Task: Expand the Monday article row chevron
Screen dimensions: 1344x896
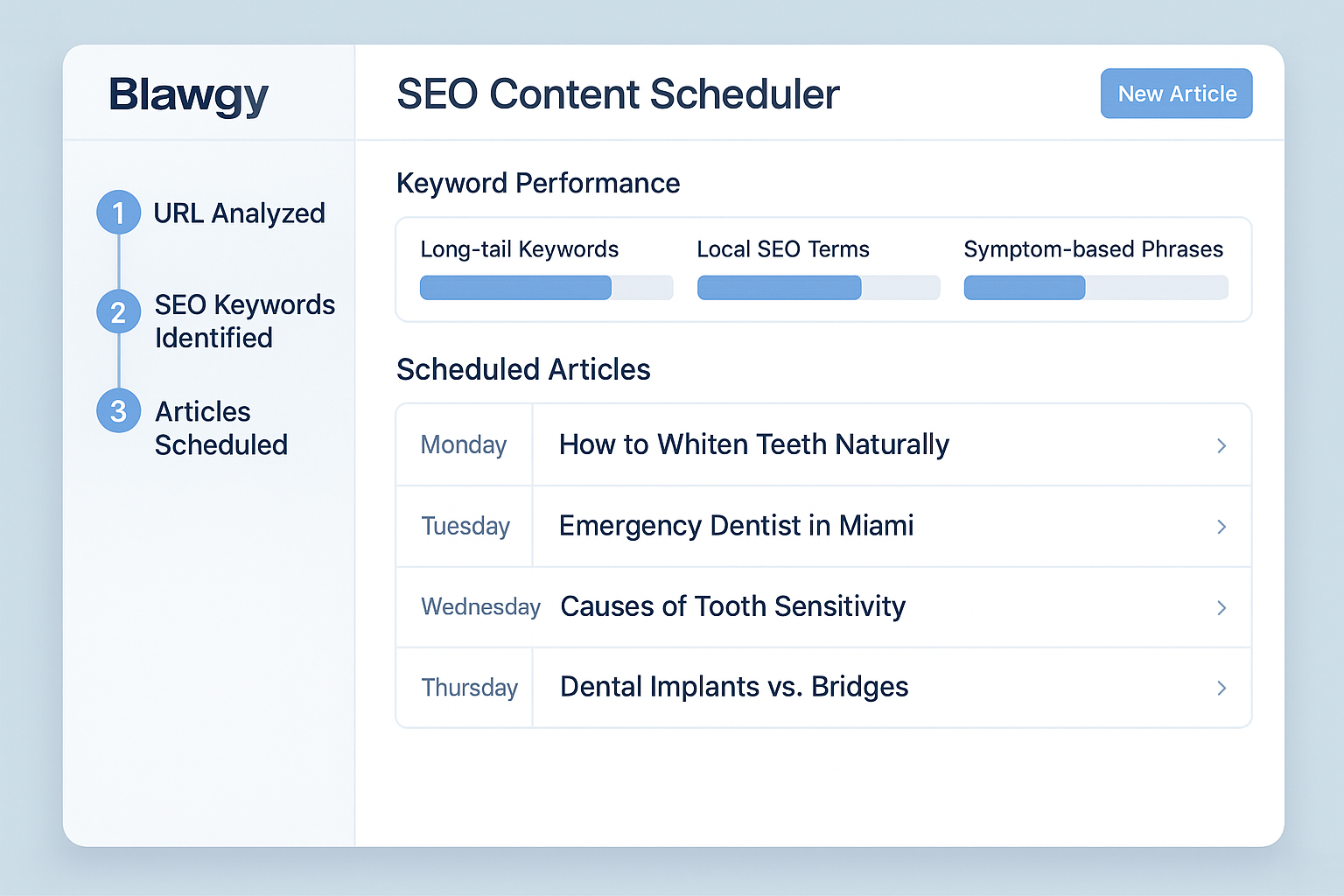Action: point(1221,445)
